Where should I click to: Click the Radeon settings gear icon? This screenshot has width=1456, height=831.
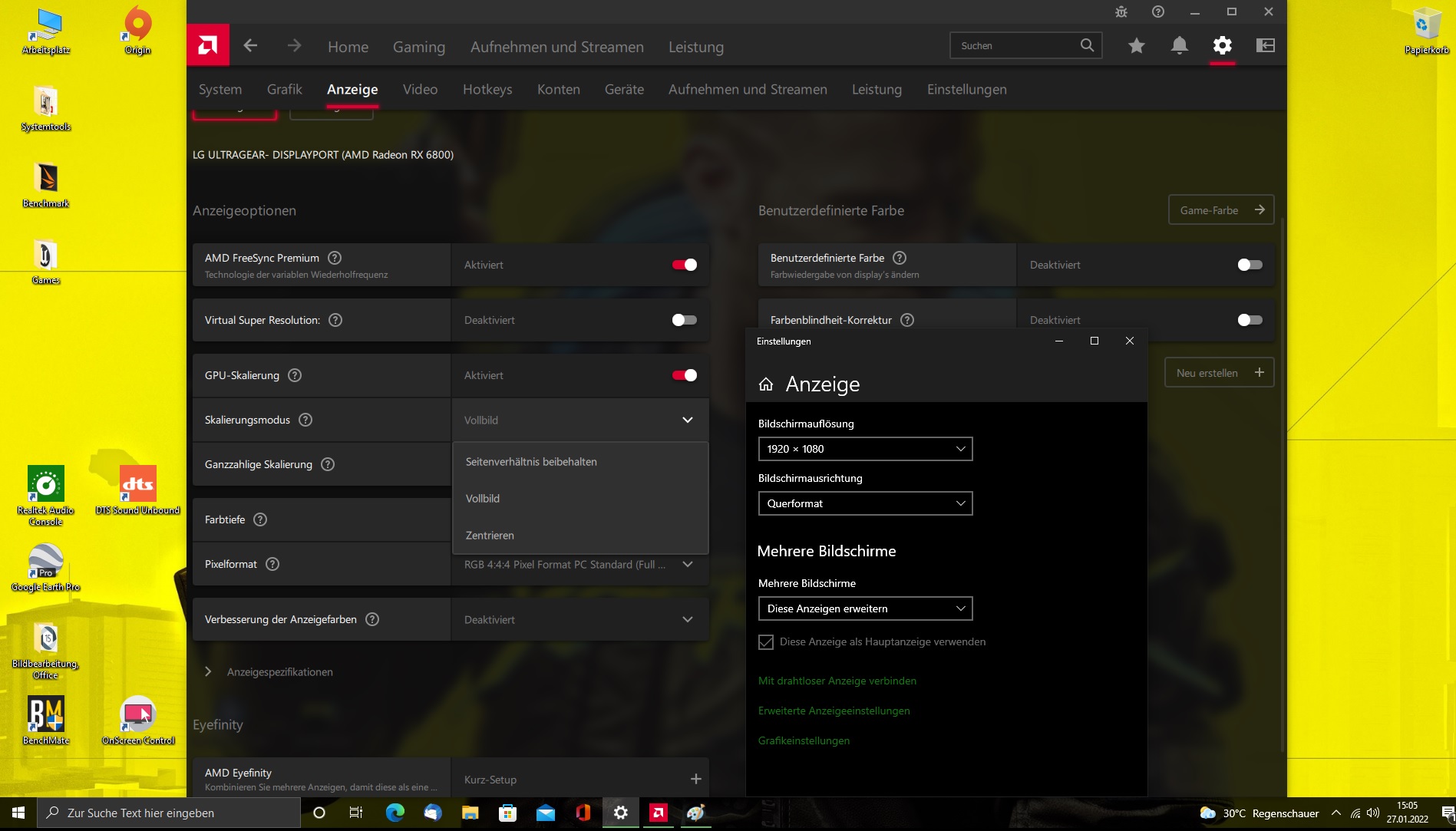pyautogui.click(x=1223, y=46)
